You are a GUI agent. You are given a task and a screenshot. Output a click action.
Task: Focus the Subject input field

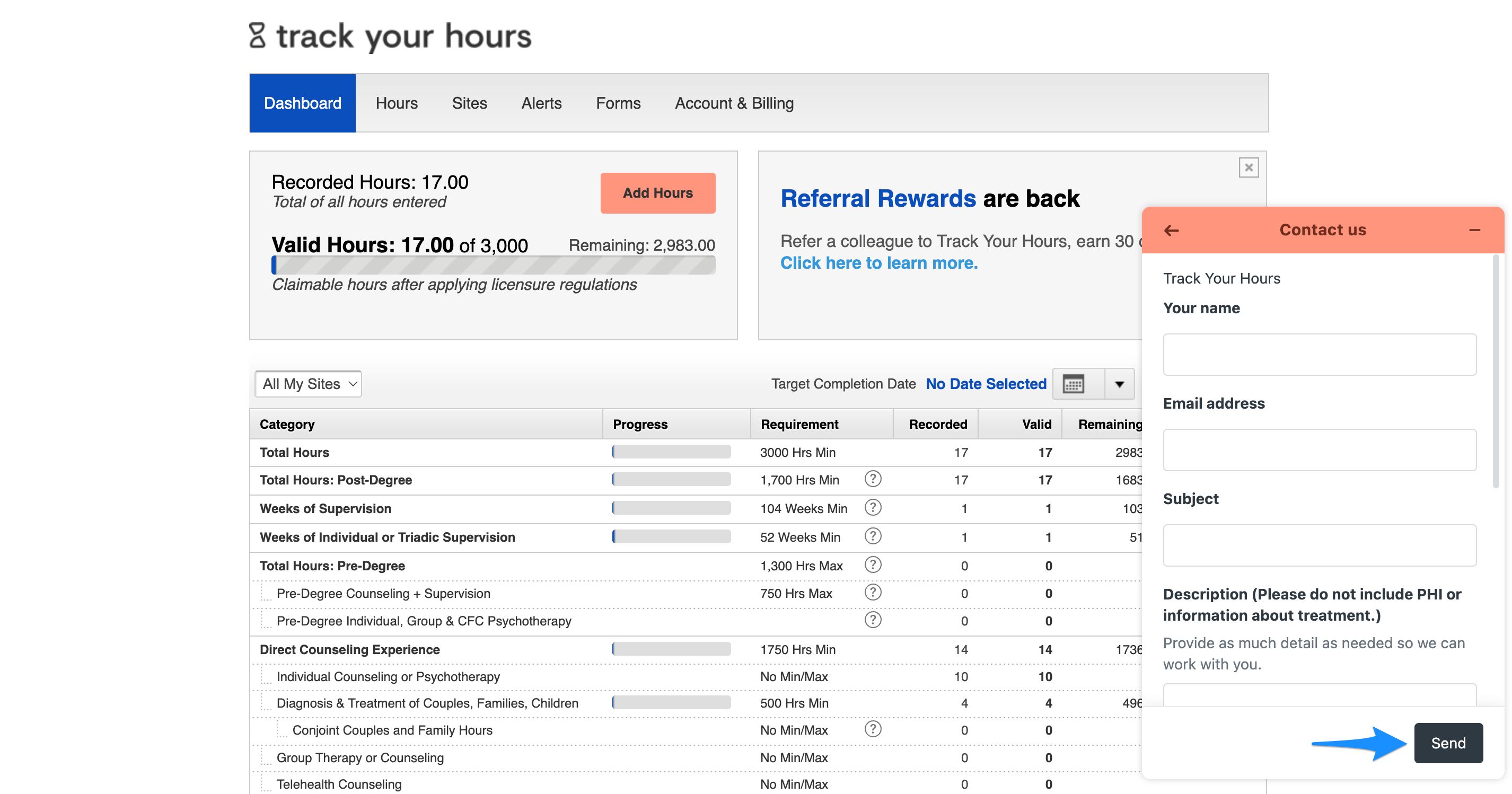coord(1320,545)
